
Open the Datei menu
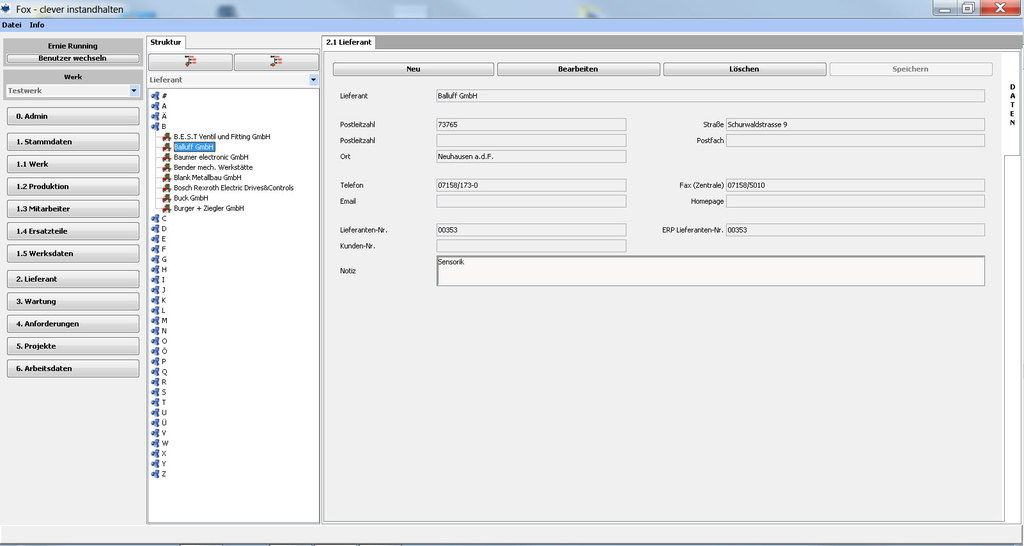[x=11, y=24]
